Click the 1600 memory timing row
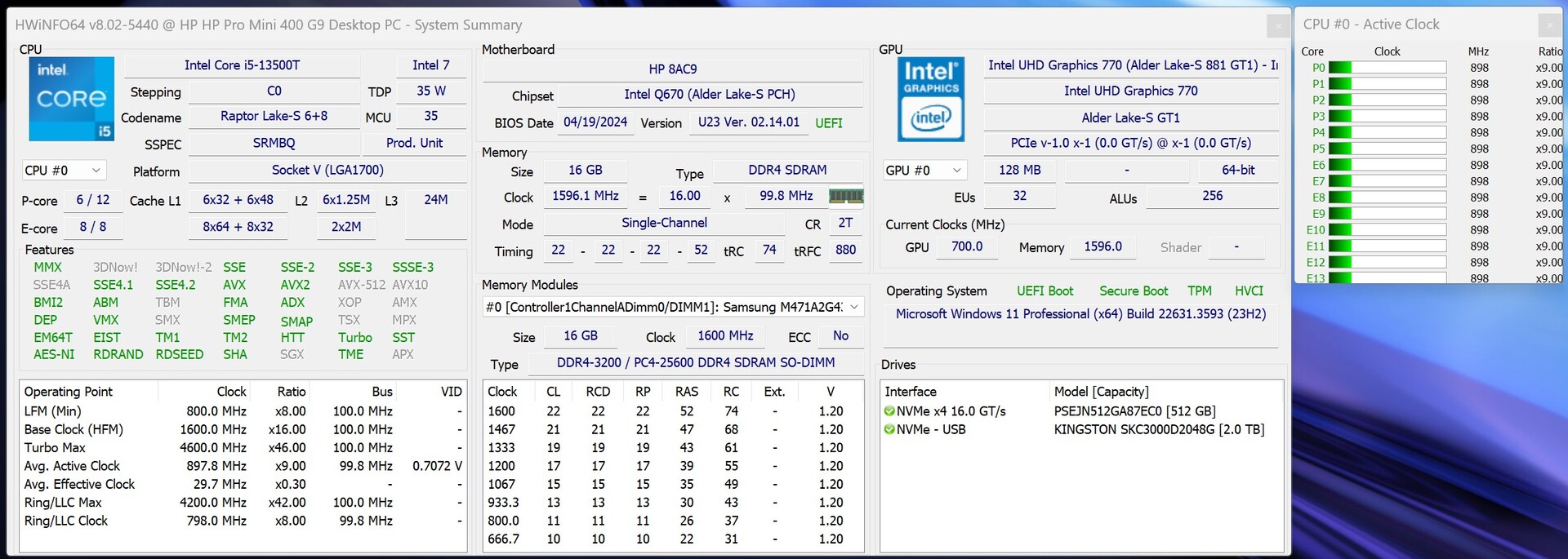This screenshot has height=559, width=1568. [x=673, y=411]
